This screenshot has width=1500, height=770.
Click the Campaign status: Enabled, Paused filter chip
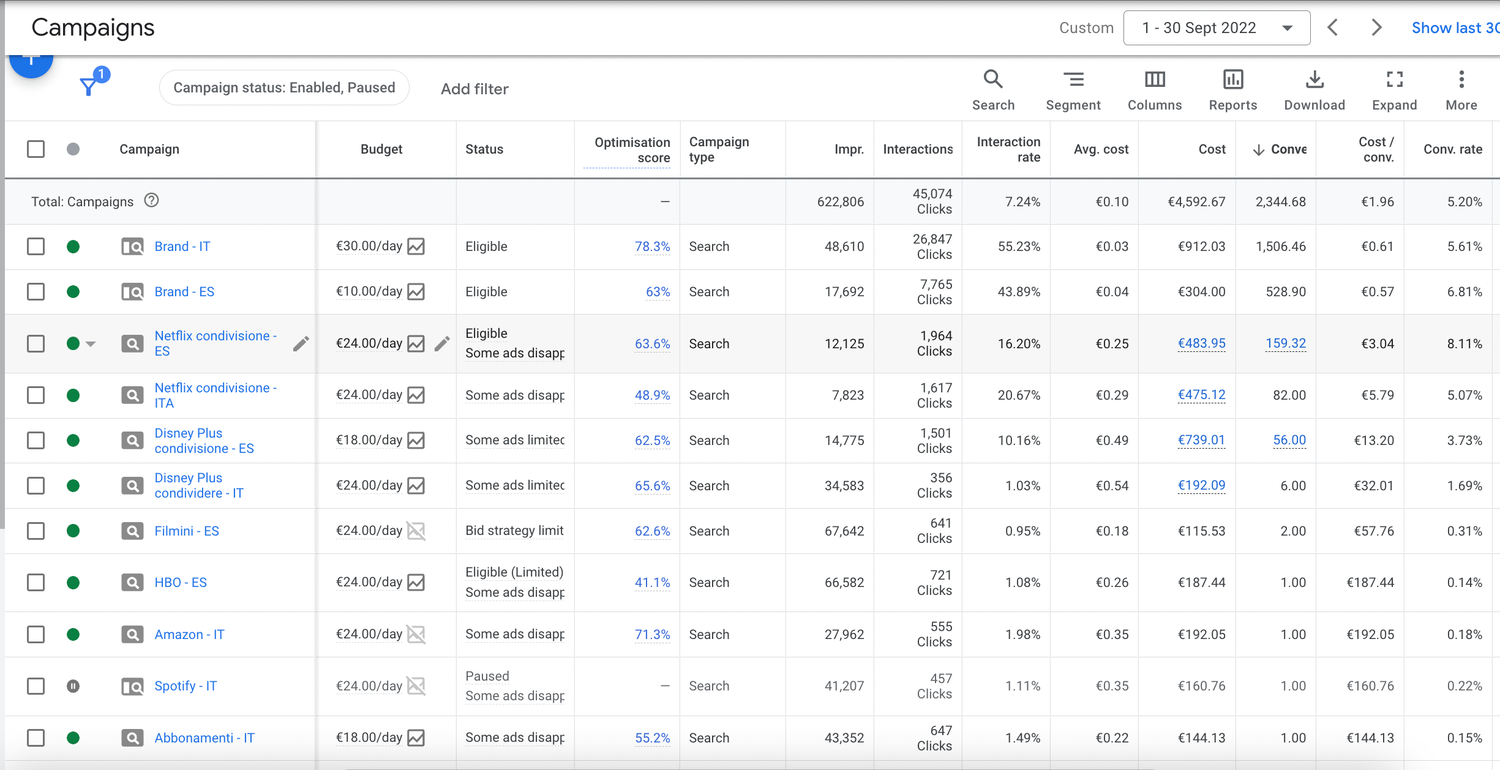coord(284,88)
